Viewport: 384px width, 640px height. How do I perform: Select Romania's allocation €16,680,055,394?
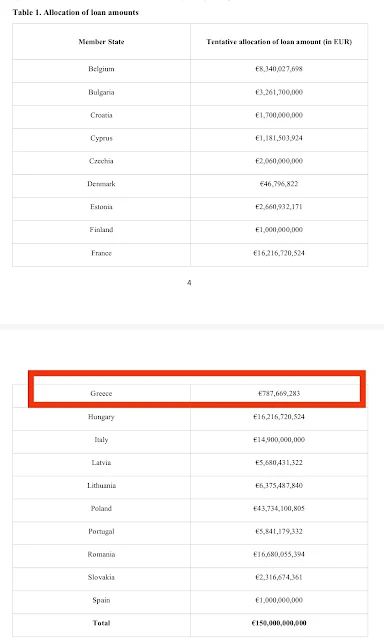pos(279,554)
